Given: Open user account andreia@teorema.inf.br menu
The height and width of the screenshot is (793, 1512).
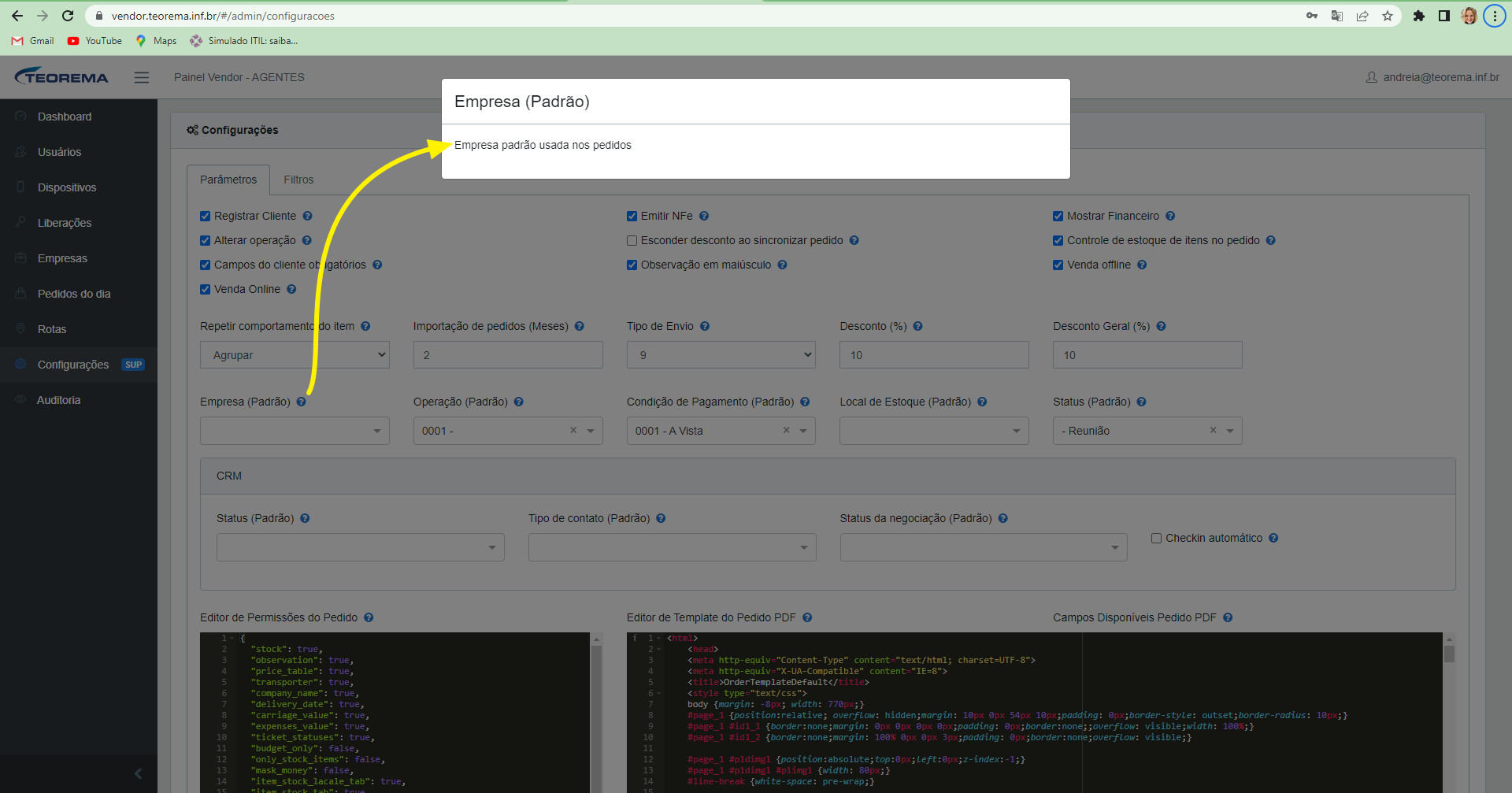Looking at the screenshot, I should pyautogui.click(x=1432, y=77).
